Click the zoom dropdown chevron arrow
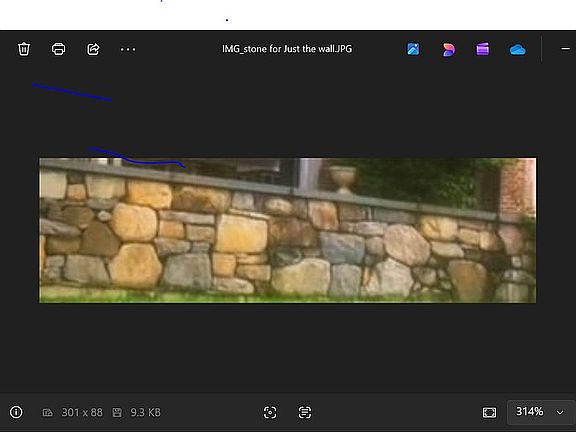This screenshot has height=432, width=576. coord(560,413)
